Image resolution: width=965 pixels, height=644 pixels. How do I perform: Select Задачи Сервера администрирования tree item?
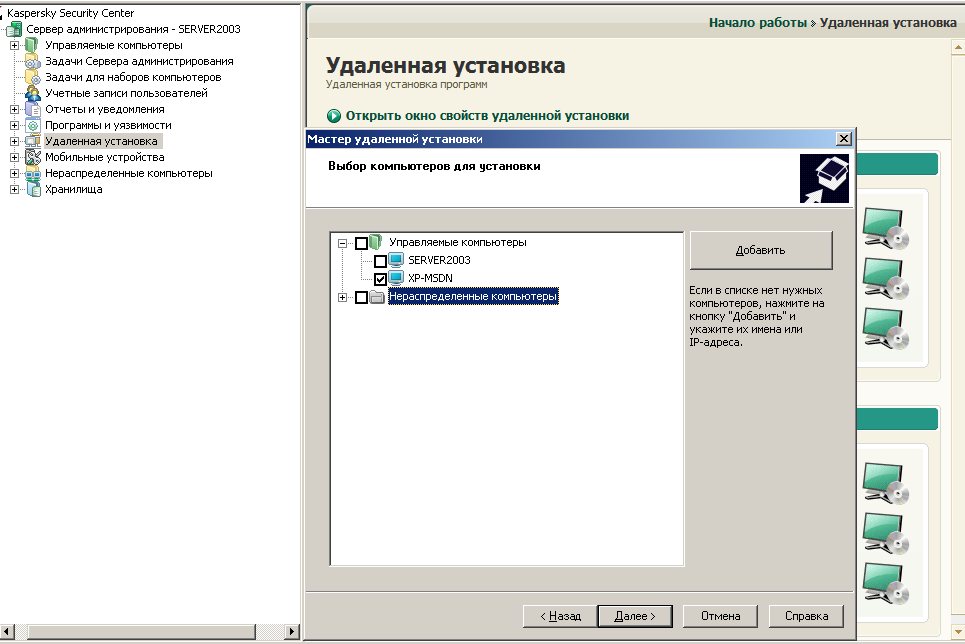[x=139, y=61]
